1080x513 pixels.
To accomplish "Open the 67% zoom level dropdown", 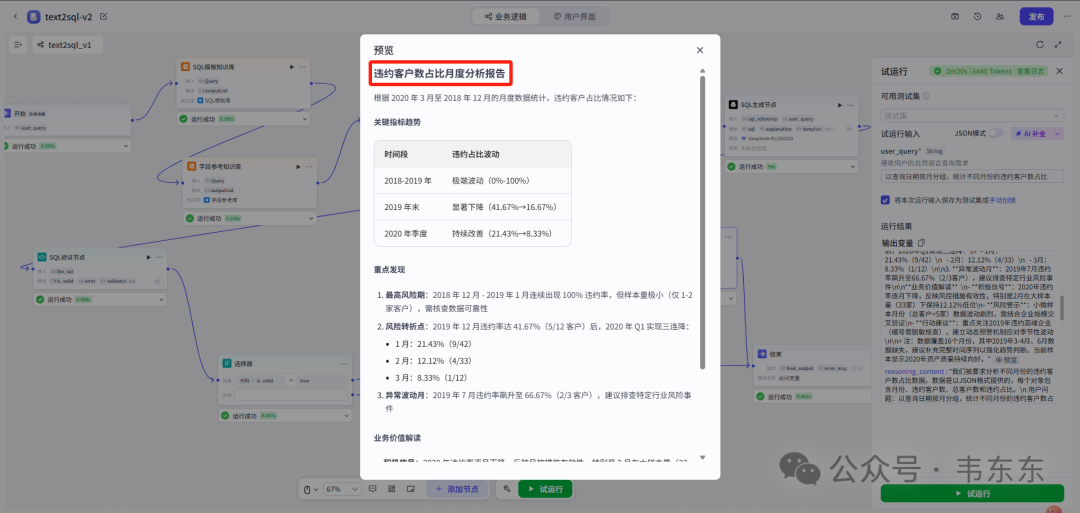I will point(342,489).
